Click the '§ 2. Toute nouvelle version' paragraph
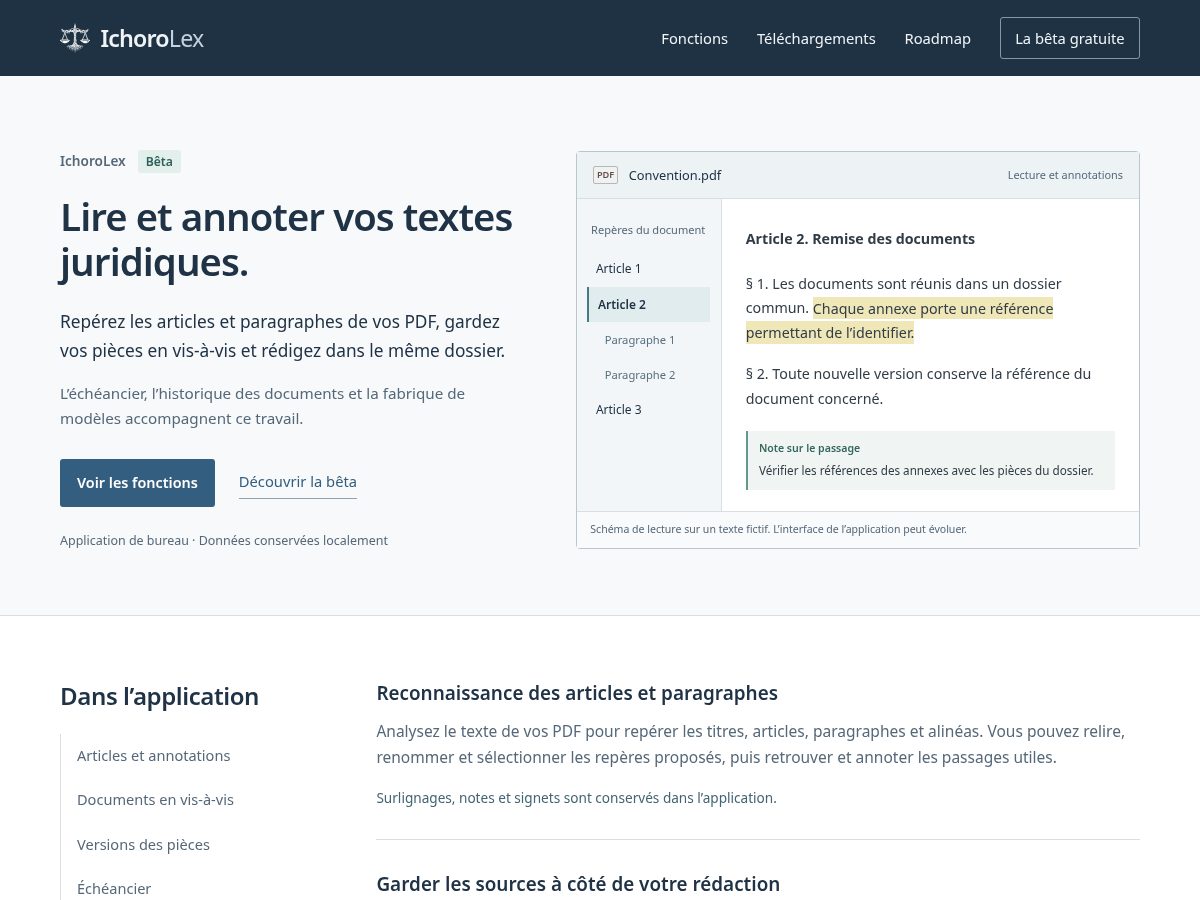 (x=919, y=386)
